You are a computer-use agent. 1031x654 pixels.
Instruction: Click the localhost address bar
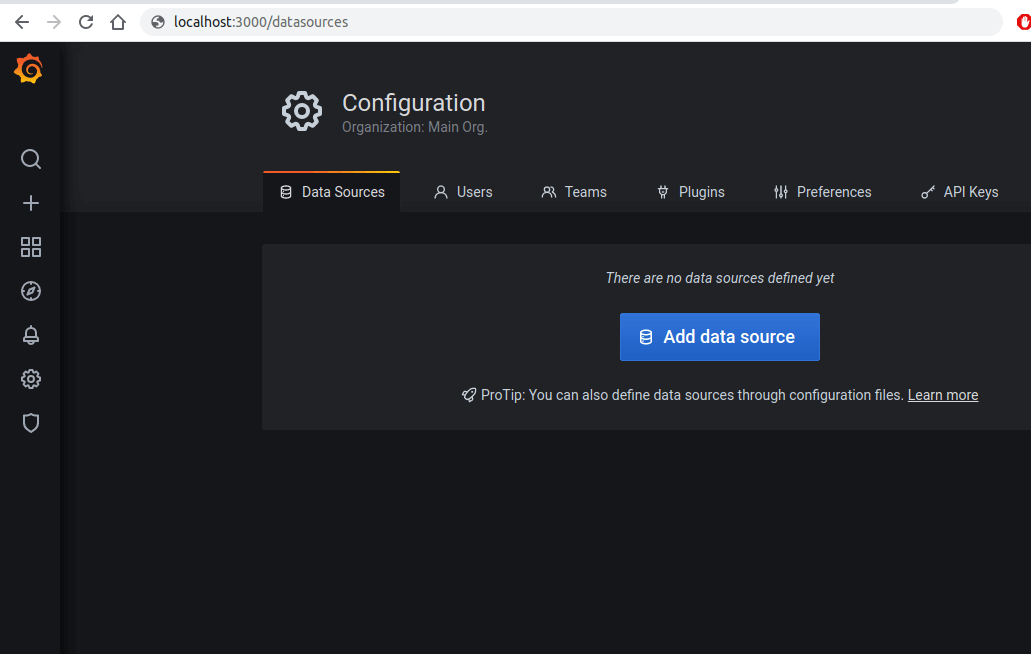[x=571, y=22]
